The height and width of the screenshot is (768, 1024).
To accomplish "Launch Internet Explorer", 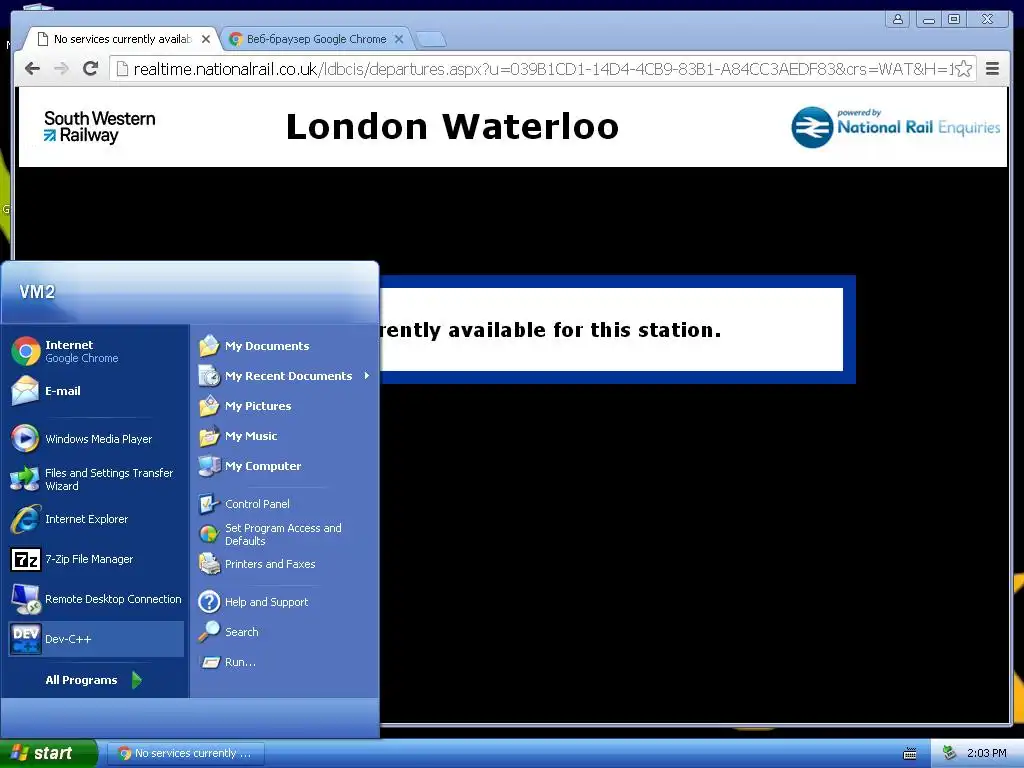I will 95,519.
